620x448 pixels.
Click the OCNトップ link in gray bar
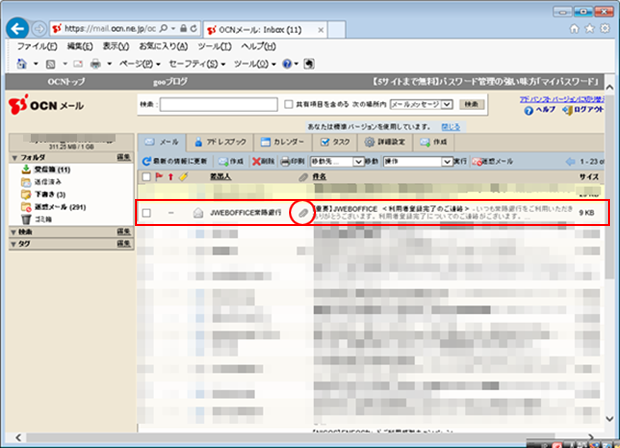[x=66, y=81]
